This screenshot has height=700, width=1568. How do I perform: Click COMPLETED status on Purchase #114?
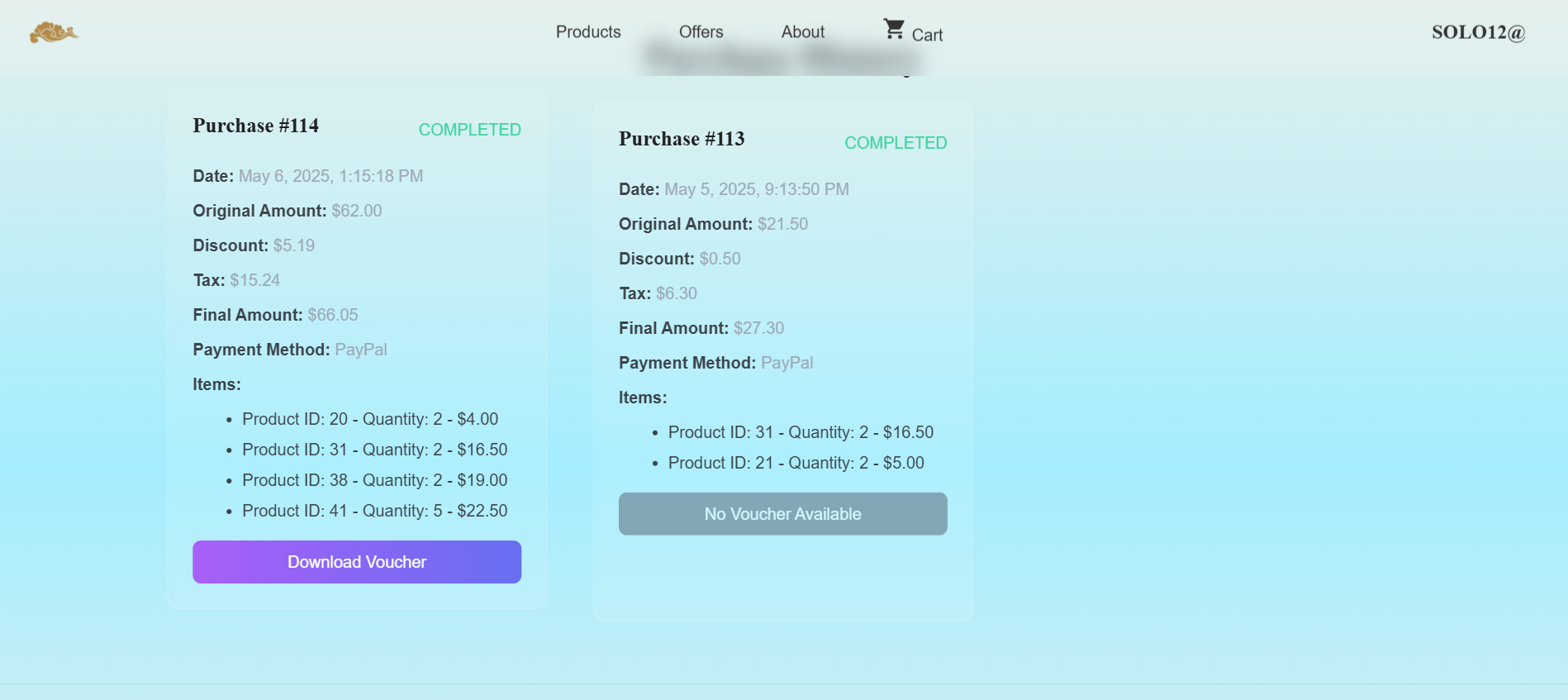(469, 130)
